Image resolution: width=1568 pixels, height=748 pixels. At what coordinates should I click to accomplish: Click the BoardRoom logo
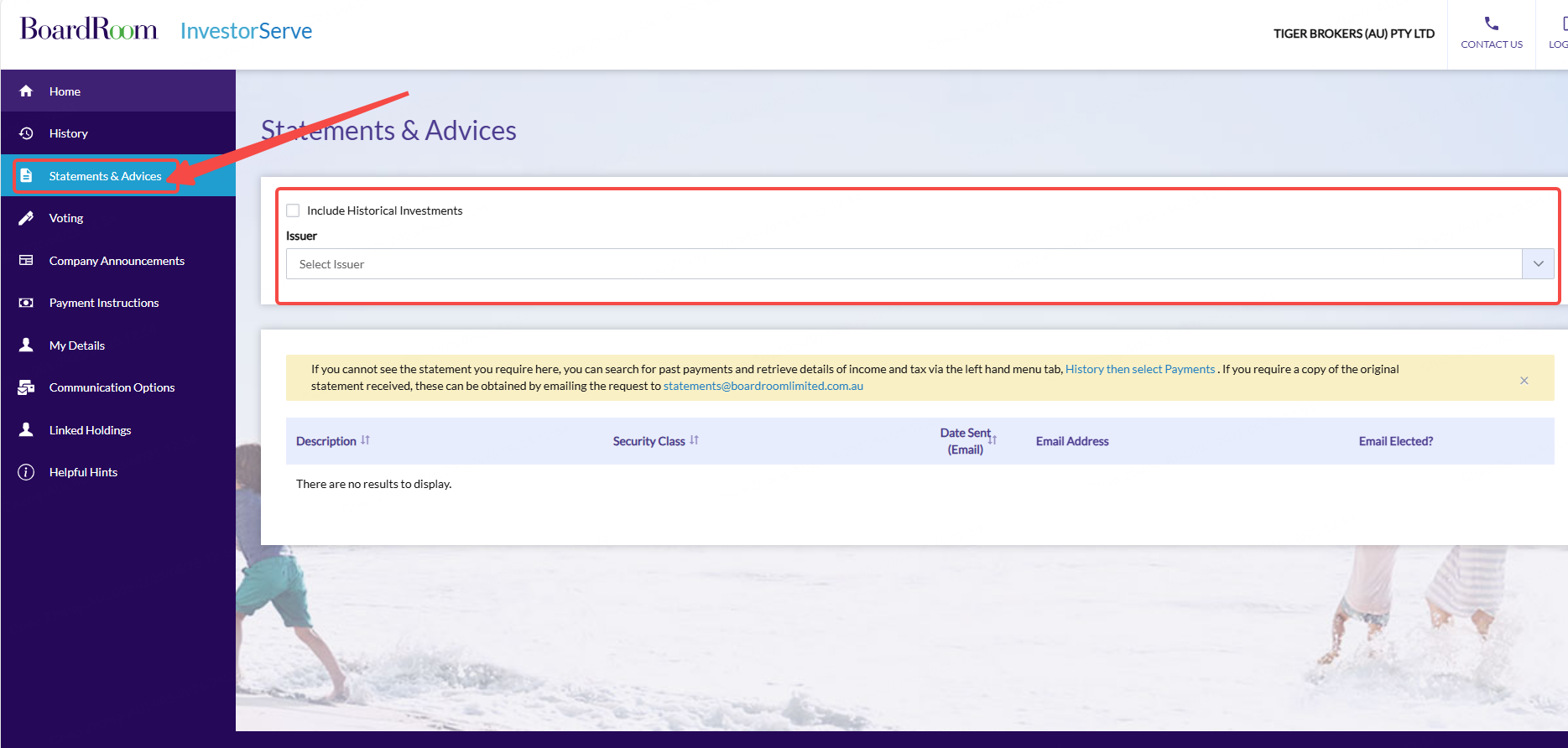(89, 29)
